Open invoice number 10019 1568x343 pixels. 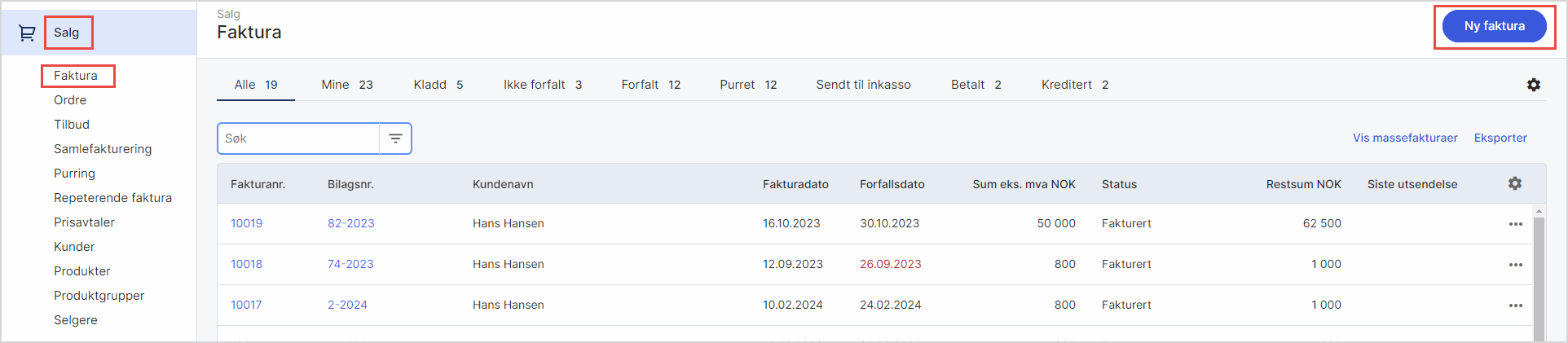(x=246, y=223)
